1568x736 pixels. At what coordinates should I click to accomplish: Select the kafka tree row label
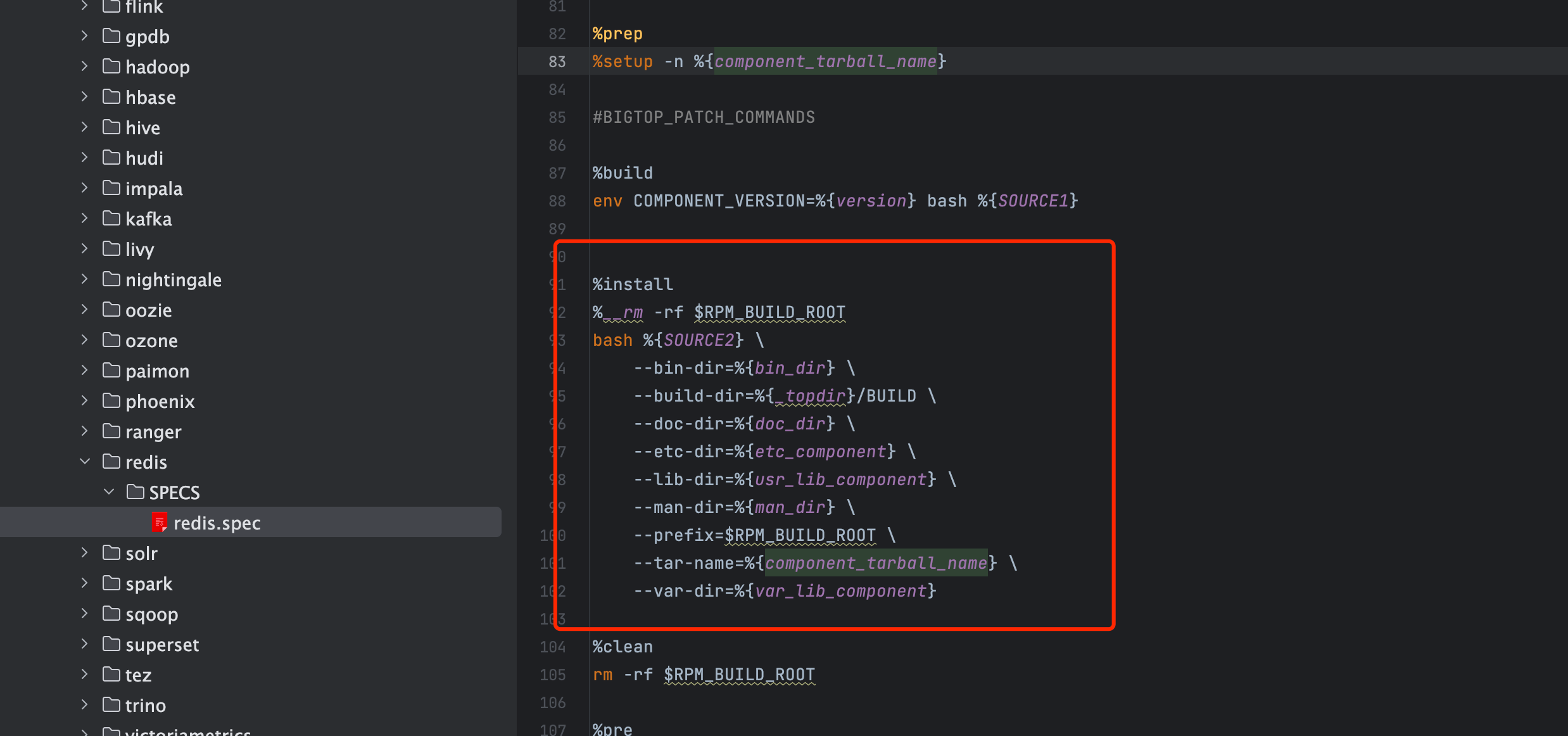point(149,219)
